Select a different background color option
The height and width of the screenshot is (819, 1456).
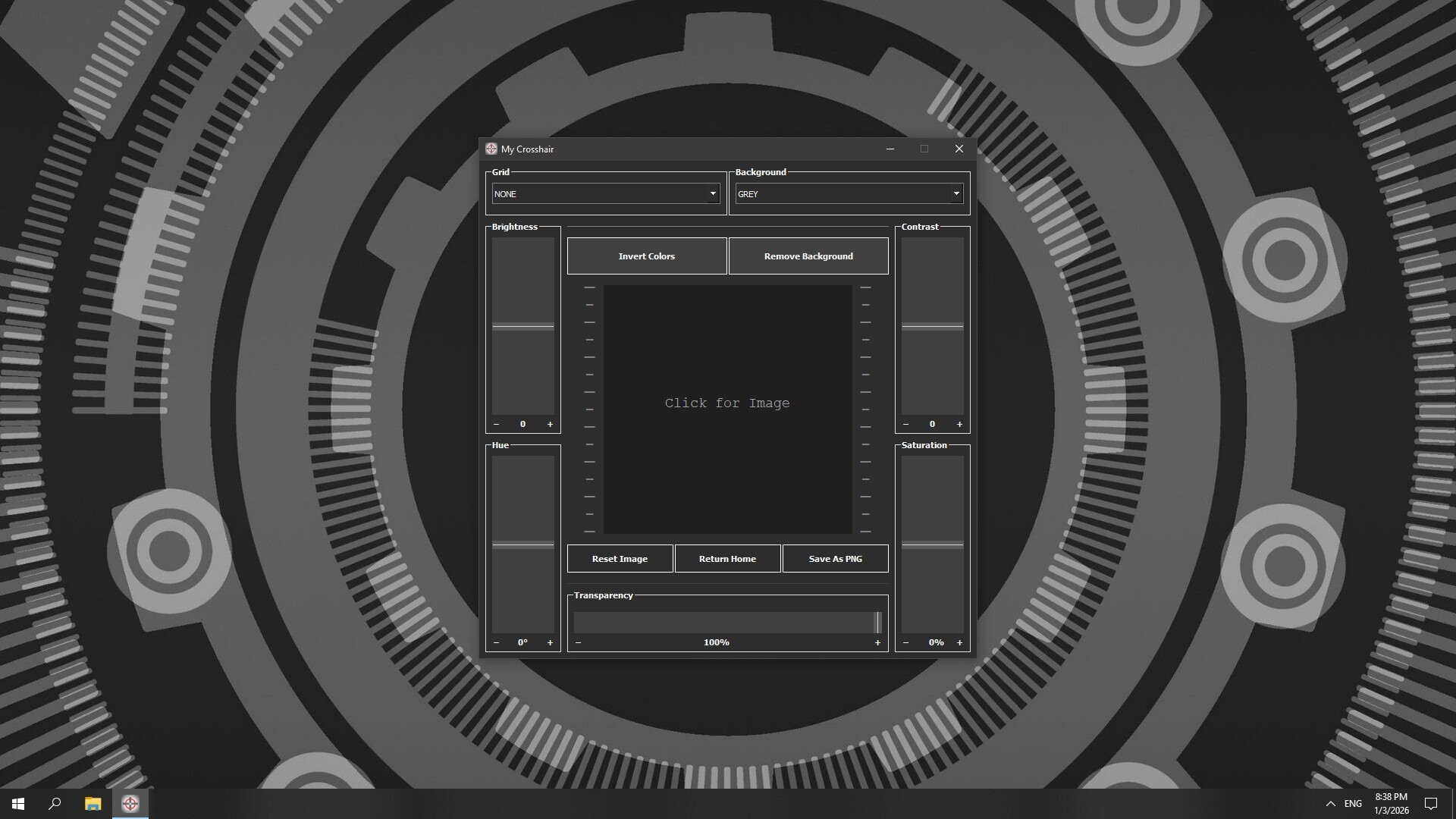point(955,193)
